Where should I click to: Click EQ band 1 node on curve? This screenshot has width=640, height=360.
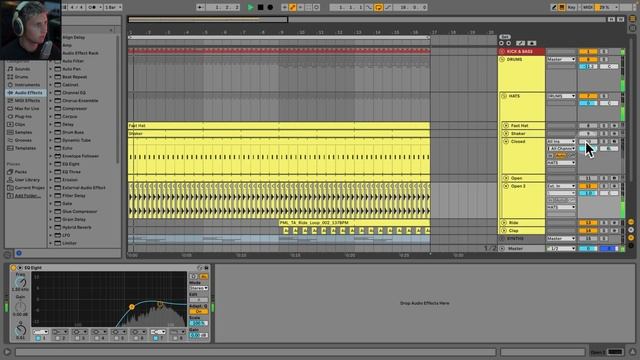(132, 307)
